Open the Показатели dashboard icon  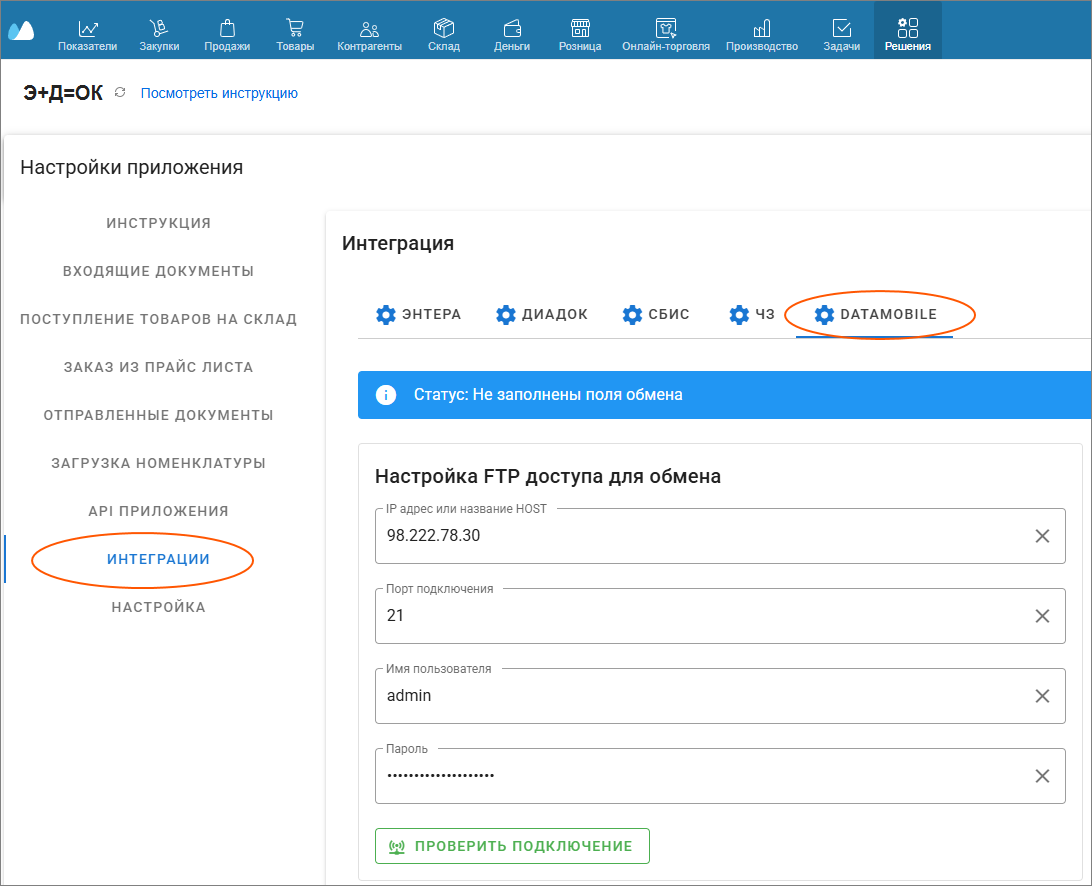87,30
